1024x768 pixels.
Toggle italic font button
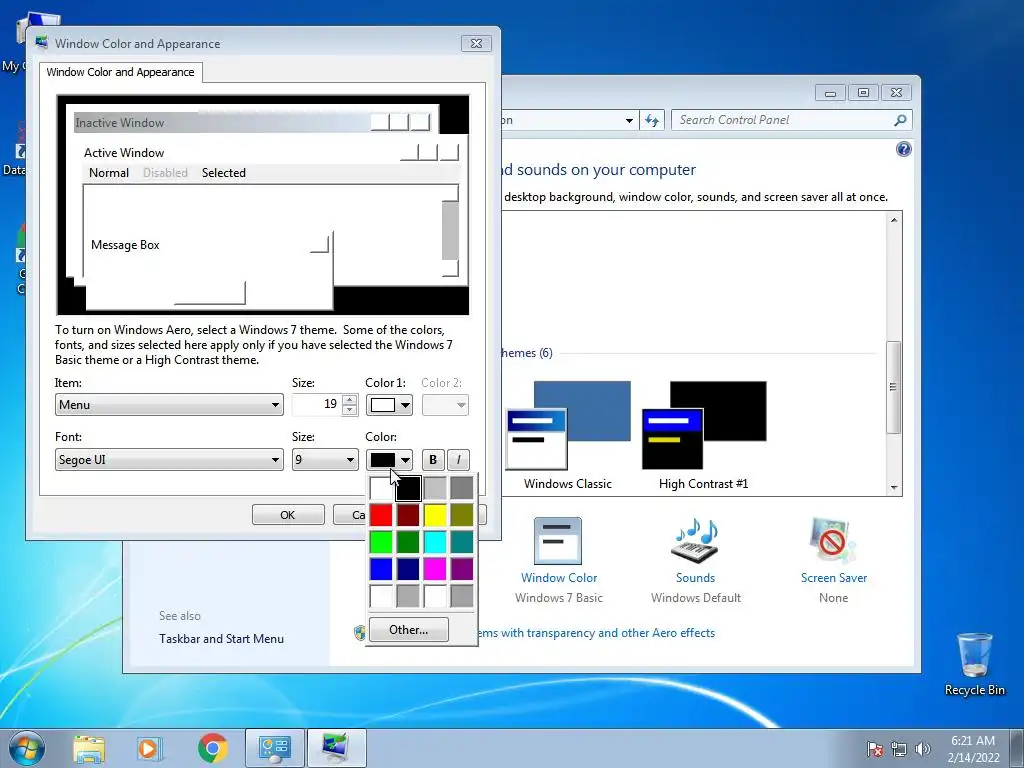(458, 460)
